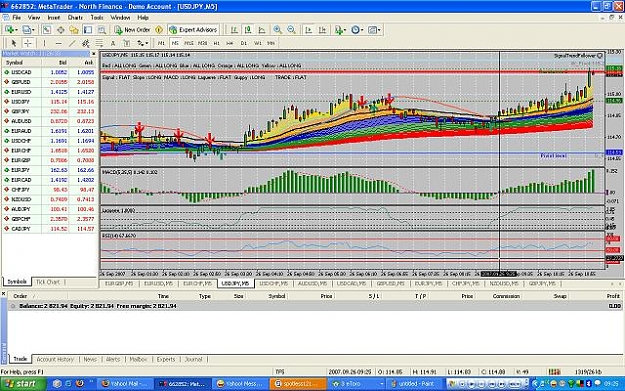Open the Charts menu
Image resolution: width=625 pixels, height=391 pixels.
pyautogui.click(x=75, y=18)
